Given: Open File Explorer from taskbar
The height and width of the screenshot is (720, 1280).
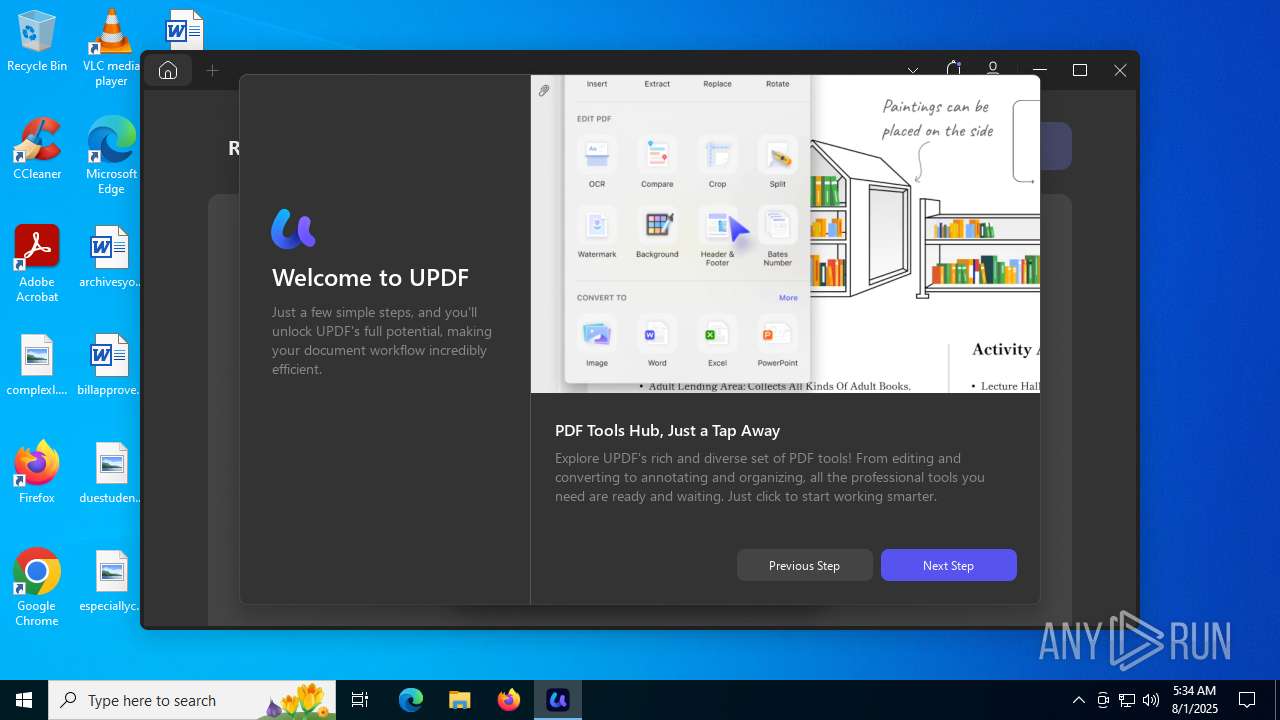Looking at the screenshot, I should 459,700.
